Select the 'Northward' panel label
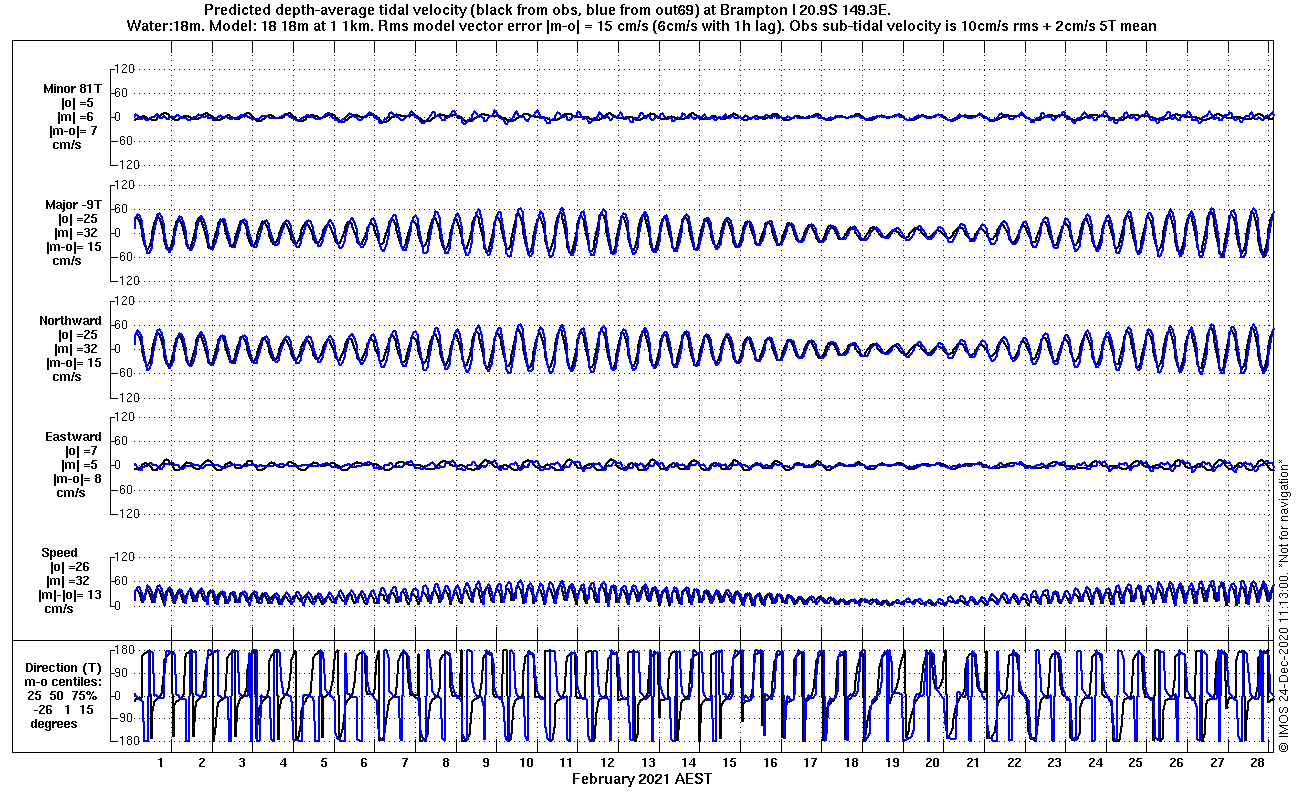This screenshot has width=1300, height=800. (x=70, y=321)
